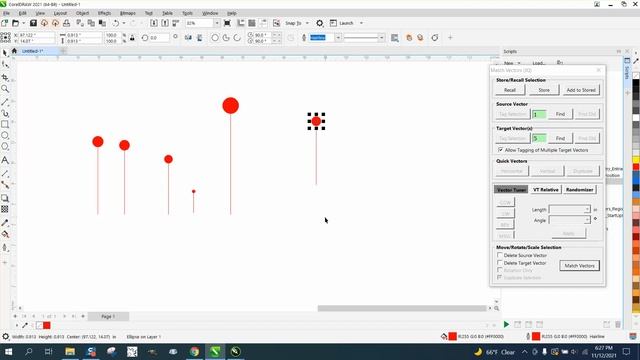This screenshot has height=360, width=640.
Task: Open the Object menu
Action: click(82, 13)
